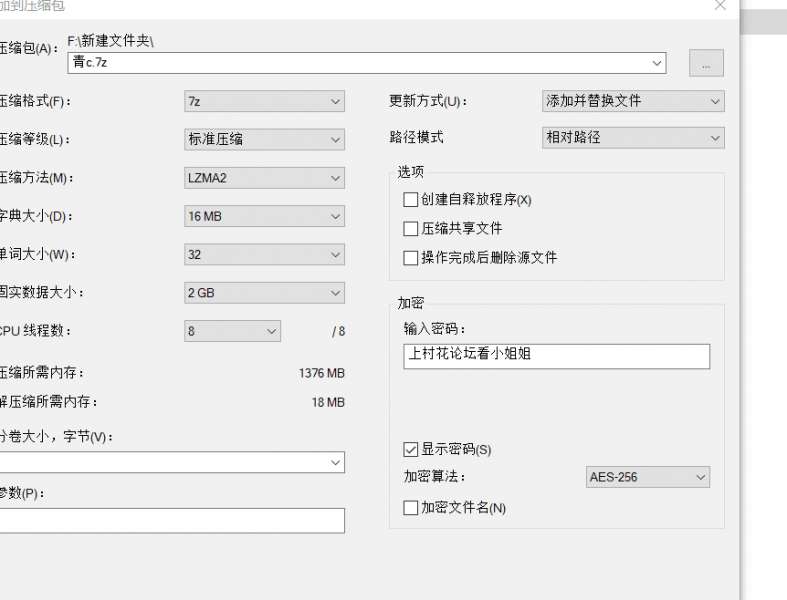Click the browse button with three dots
Image resolution: width=787 pixels, height=600 pixels.
pos(706,63)
